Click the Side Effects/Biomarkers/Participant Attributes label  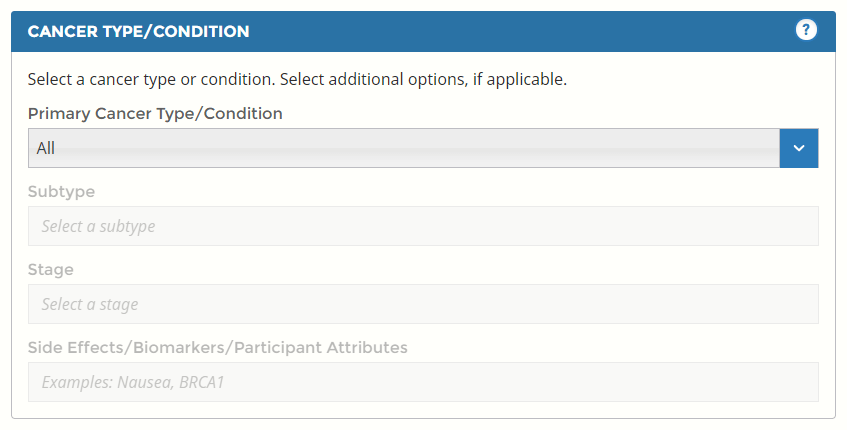(x=217, y=347)
